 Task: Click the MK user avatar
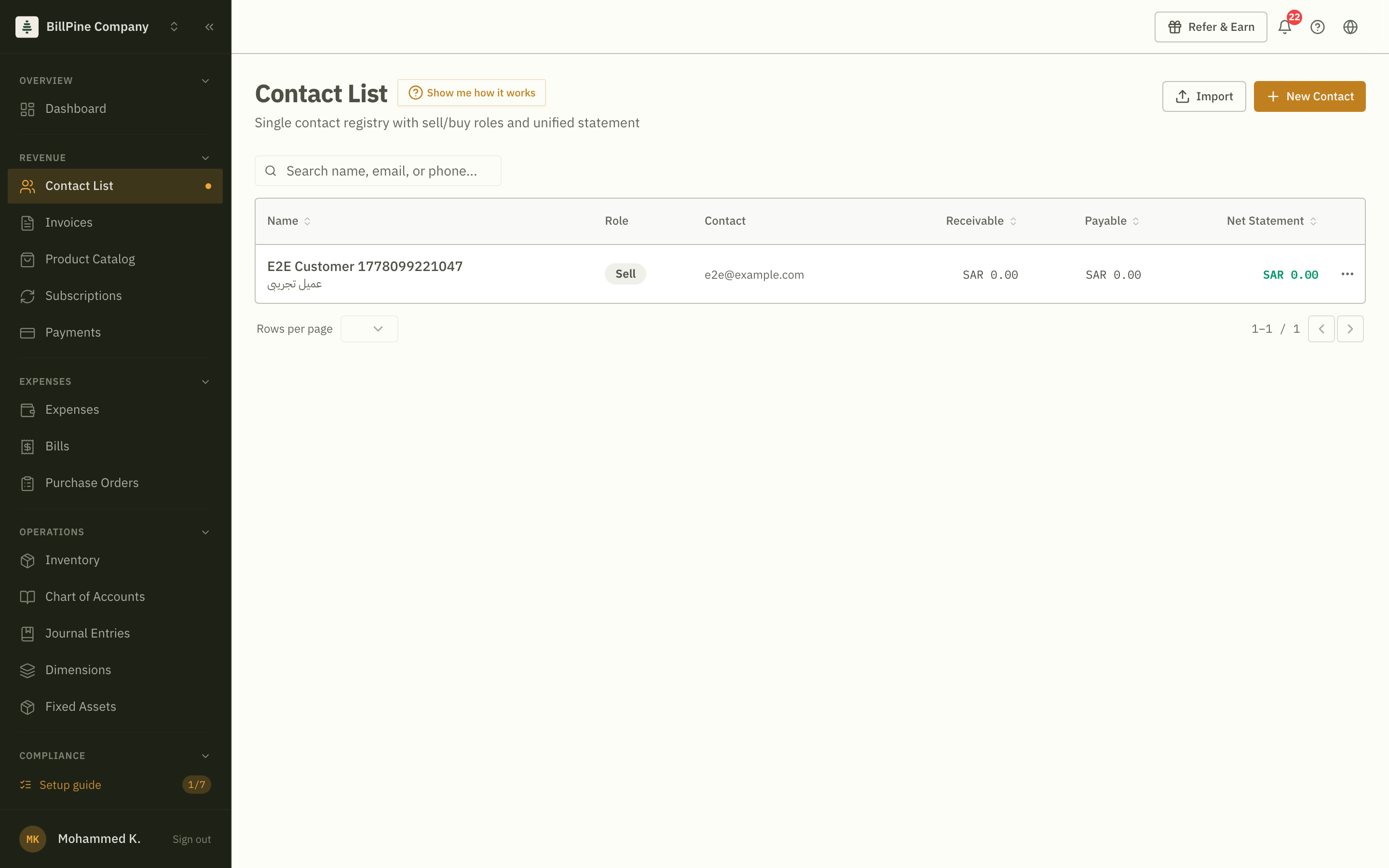[x=33, y=839]
